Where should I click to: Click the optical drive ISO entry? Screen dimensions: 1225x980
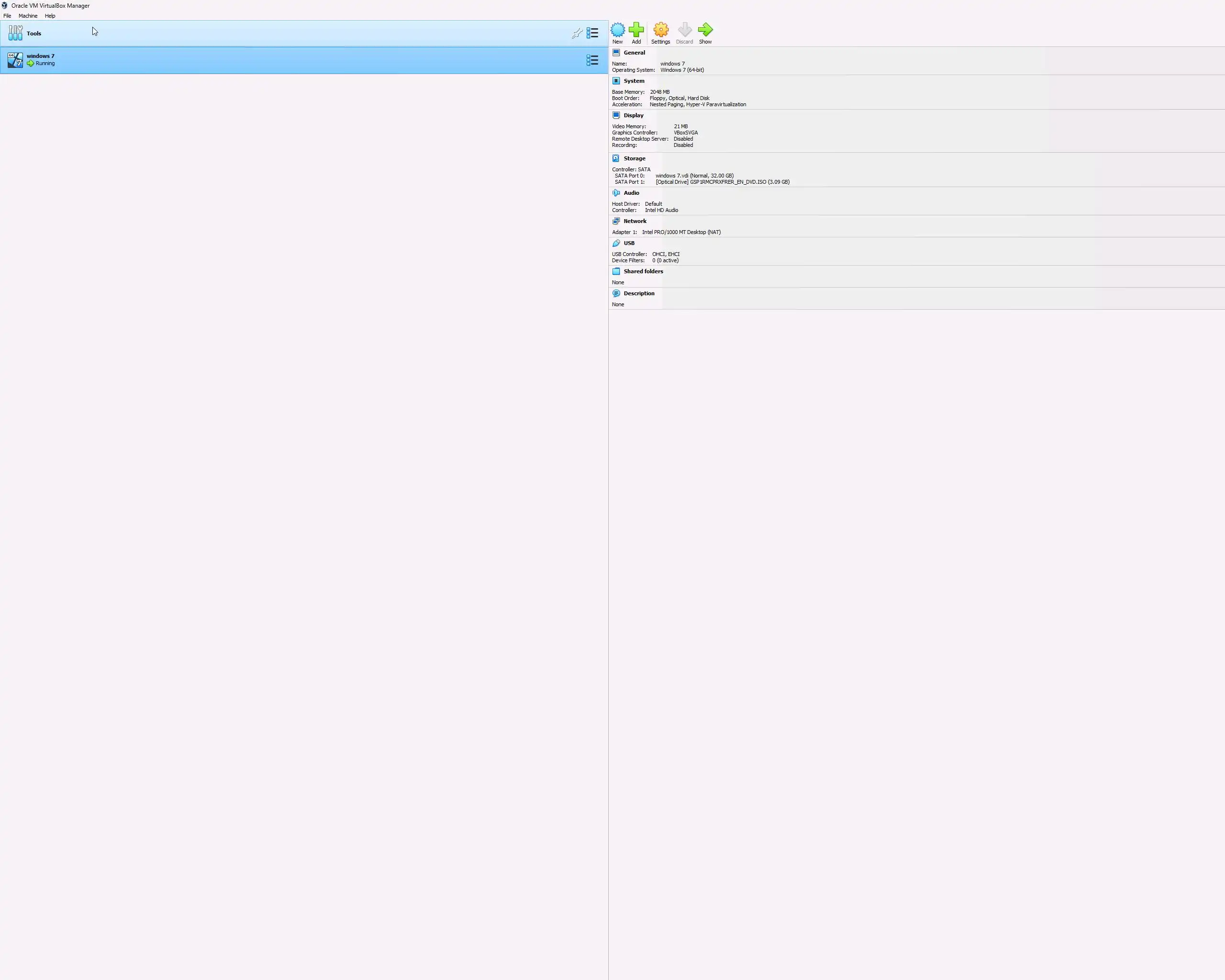(x=722, y=182)
